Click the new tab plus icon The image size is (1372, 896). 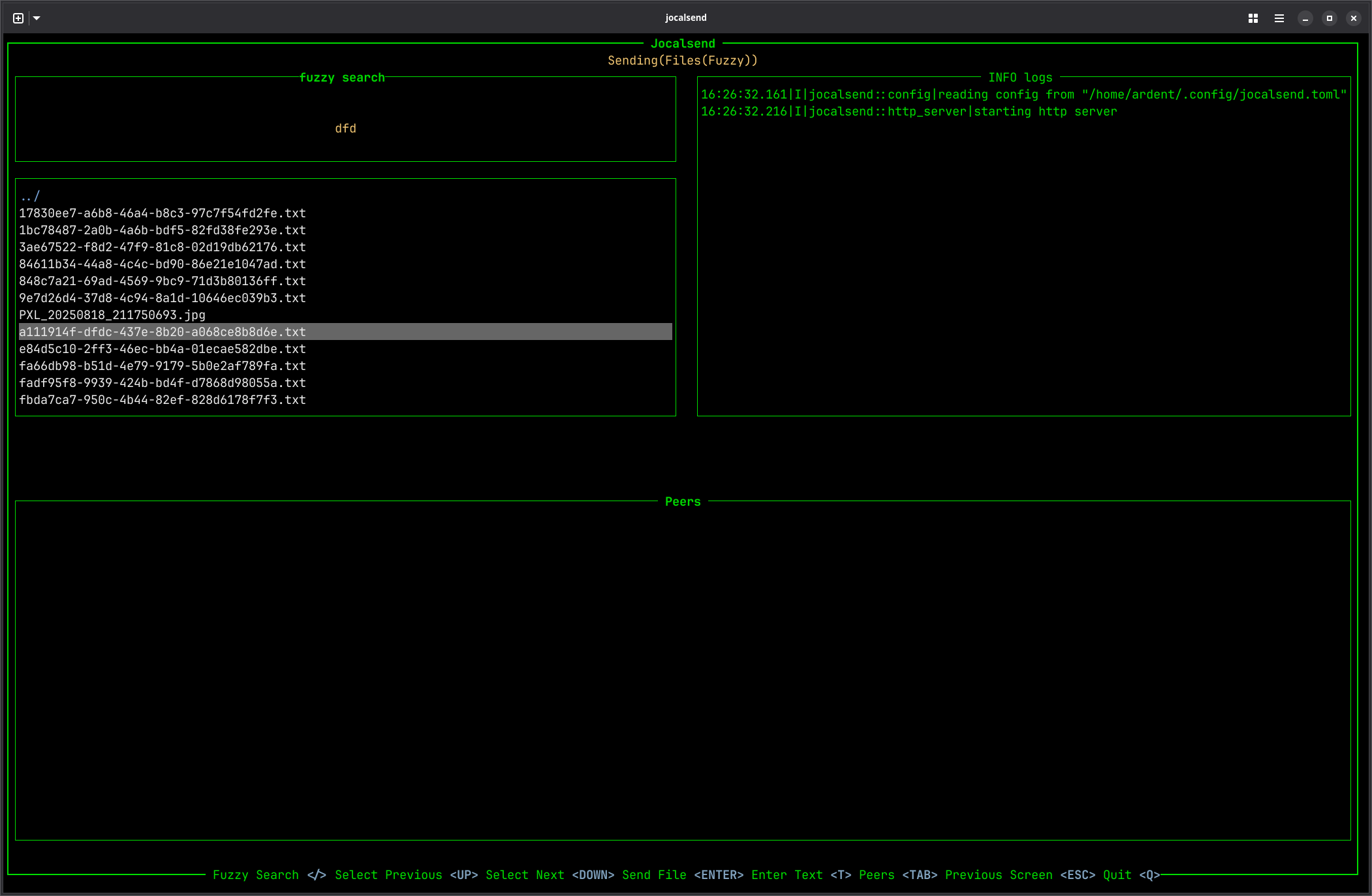tap(18, 18)
